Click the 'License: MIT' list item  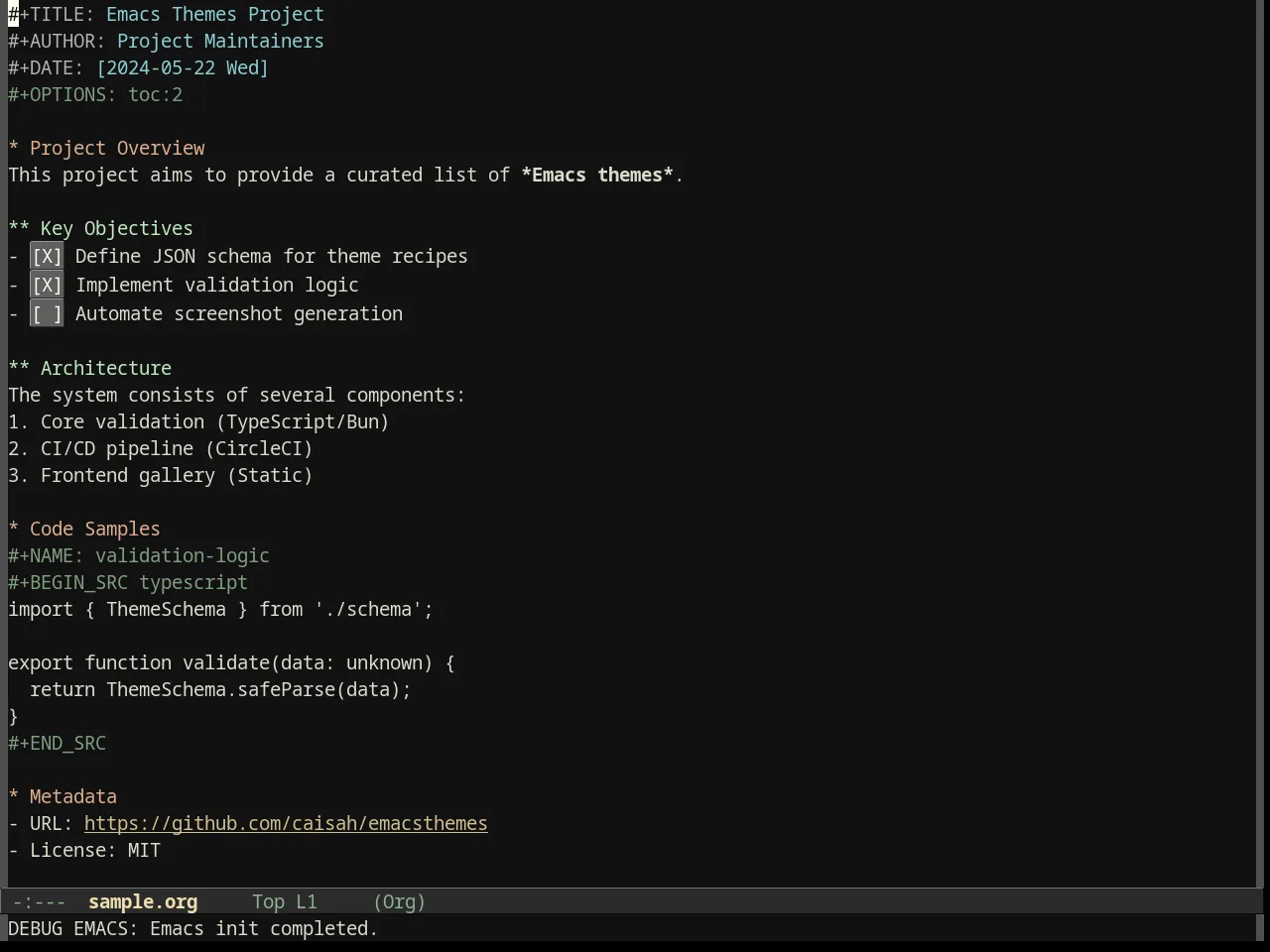(84, 851)
